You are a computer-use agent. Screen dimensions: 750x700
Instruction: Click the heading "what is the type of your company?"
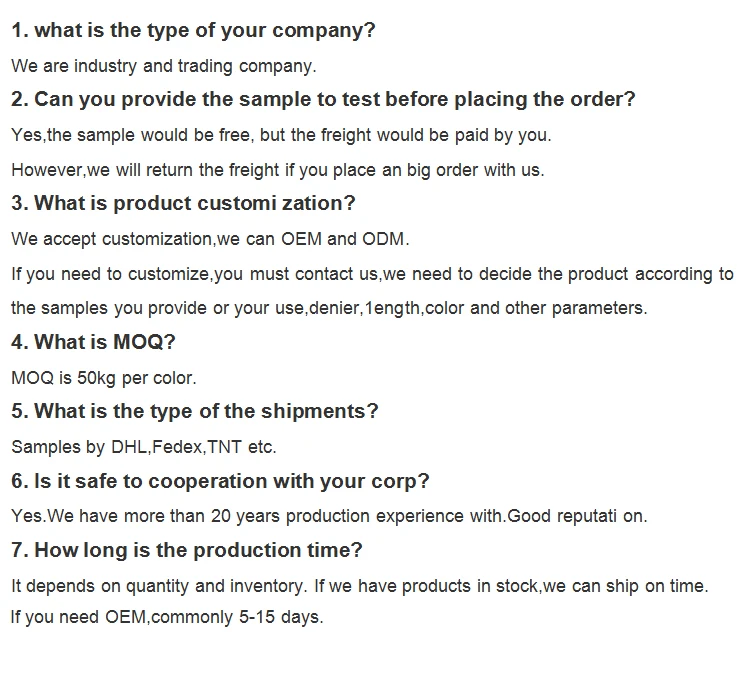(x=193, y=30)
